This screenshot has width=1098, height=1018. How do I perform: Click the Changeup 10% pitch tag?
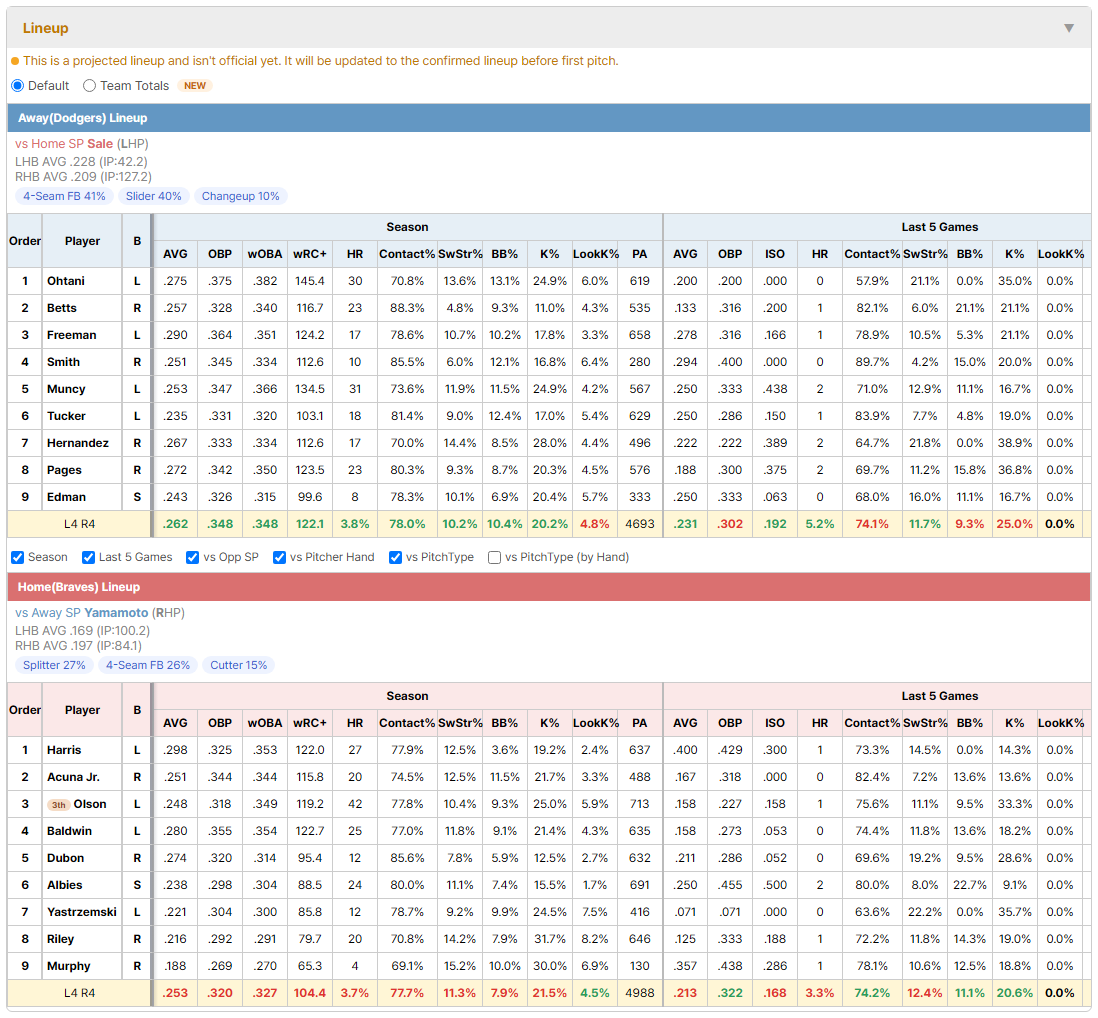pyautogui.click(x=240, y=196)
